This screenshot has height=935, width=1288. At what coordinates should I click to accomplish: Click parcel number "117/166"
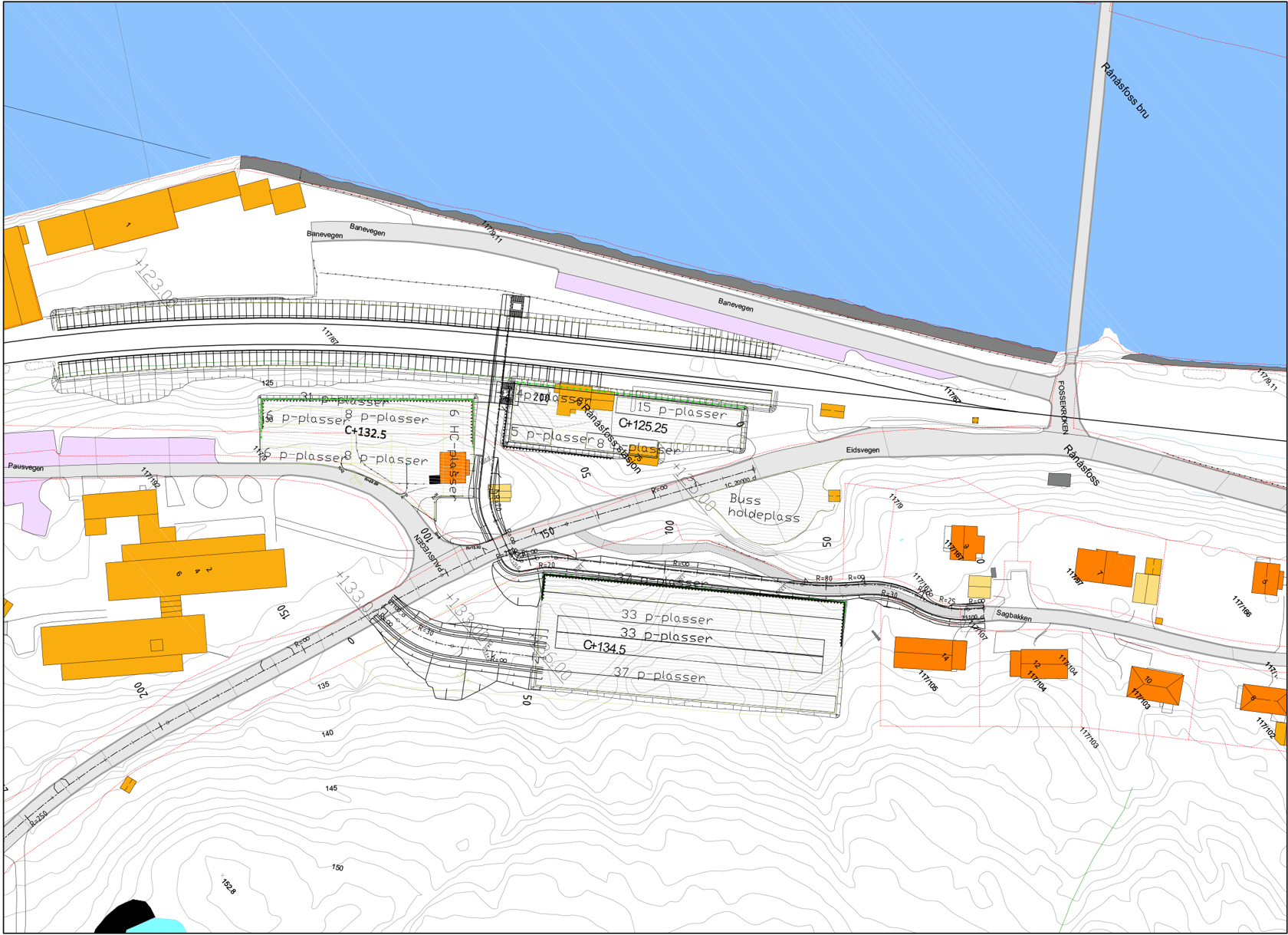[x=1241, y=606]
